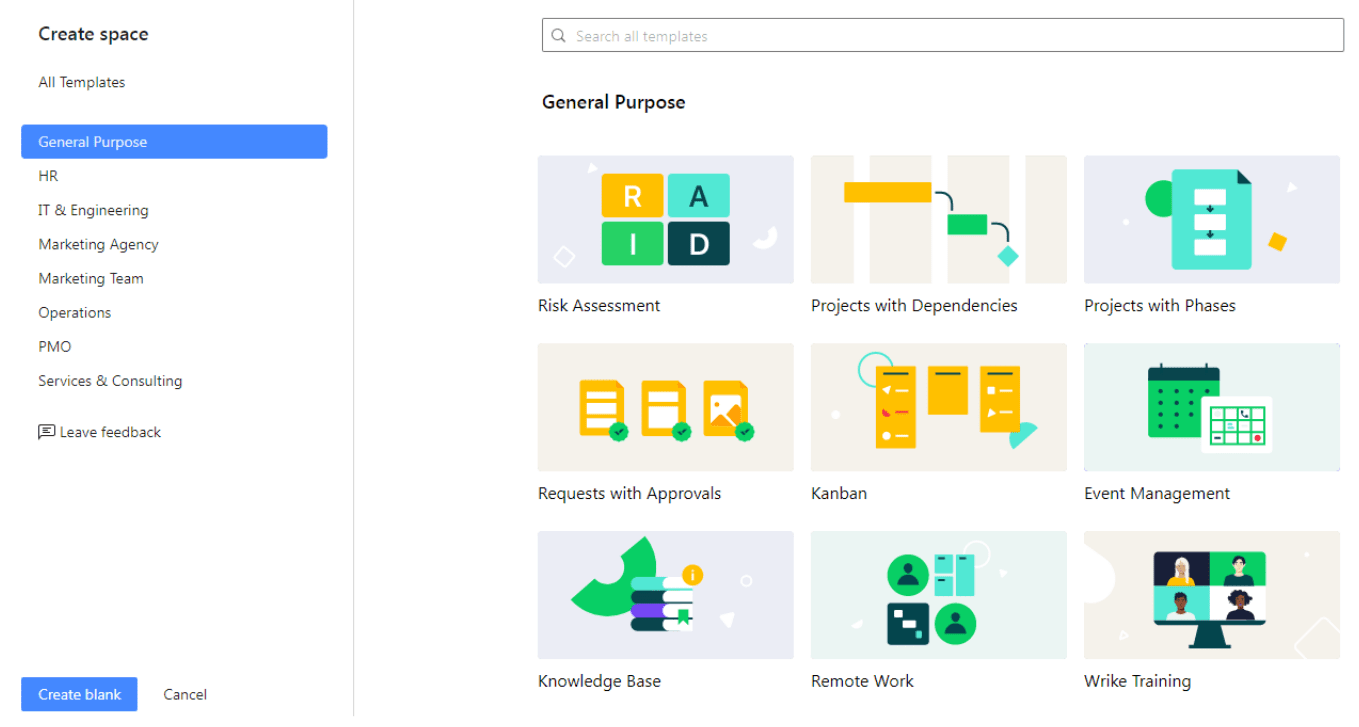The image size is (1359, 727).
Task: Select the Remote Work template
Action: click(938, 595)
